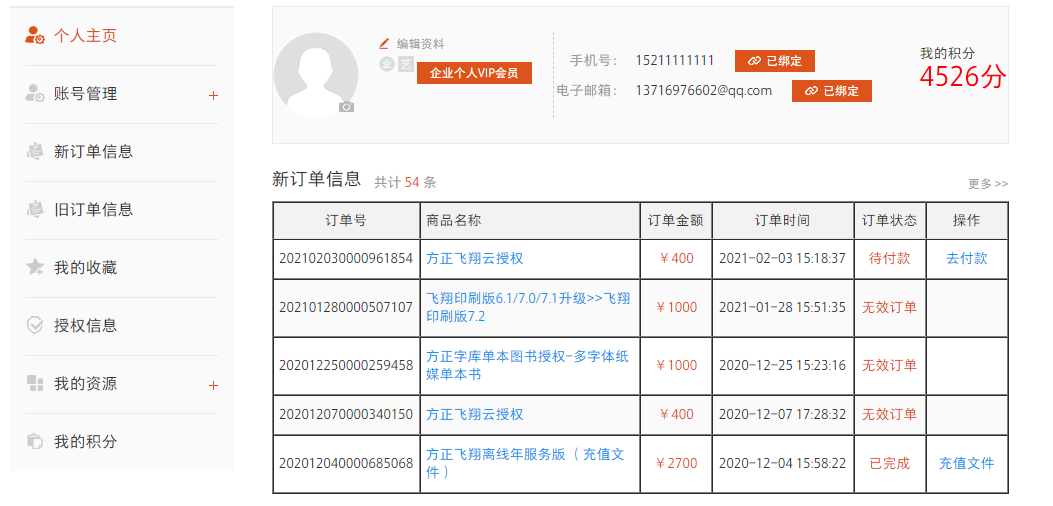Click the 订单状态 column header
Viewport: 1053px width, 506px height.
890,220
